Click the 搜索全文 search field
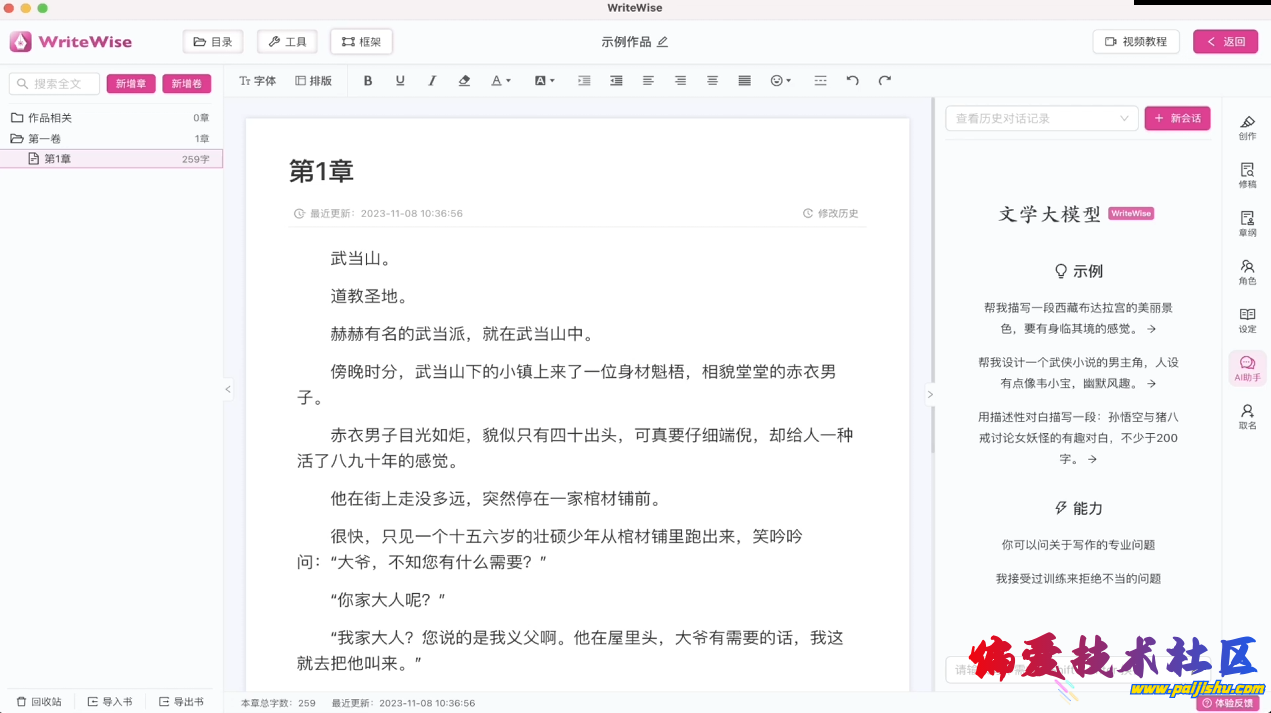Screen dimensions: 1271x713 click(55, 84)
